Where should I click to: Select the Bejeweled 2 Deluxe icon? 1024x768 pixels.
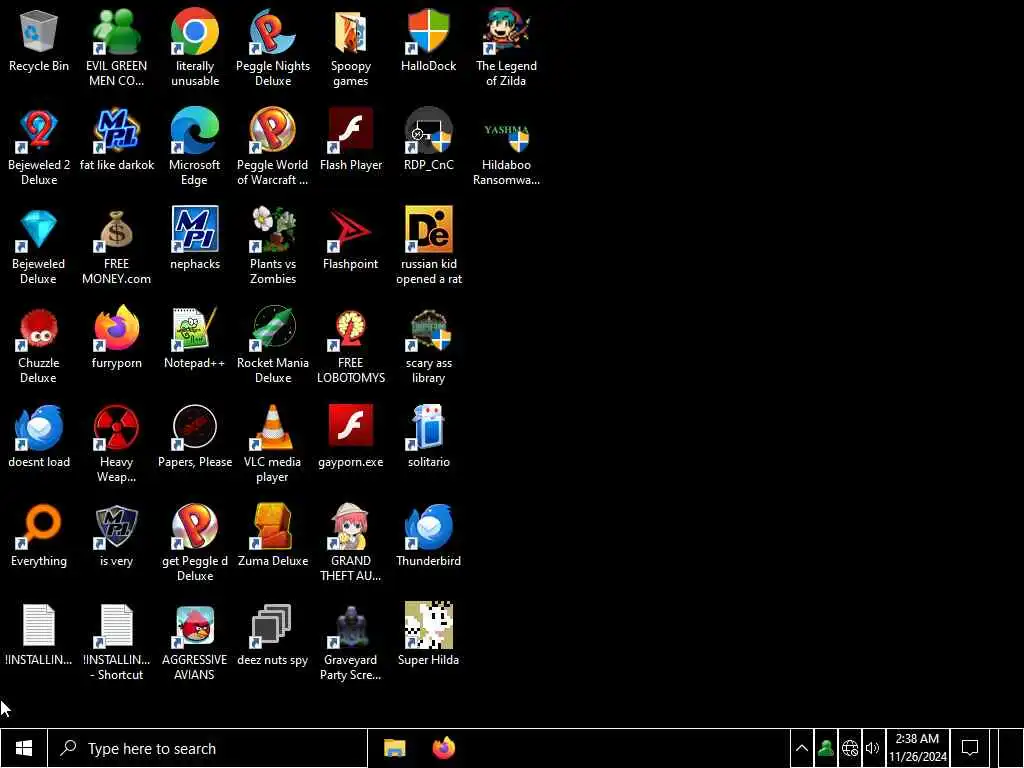(x=39, y=131)
